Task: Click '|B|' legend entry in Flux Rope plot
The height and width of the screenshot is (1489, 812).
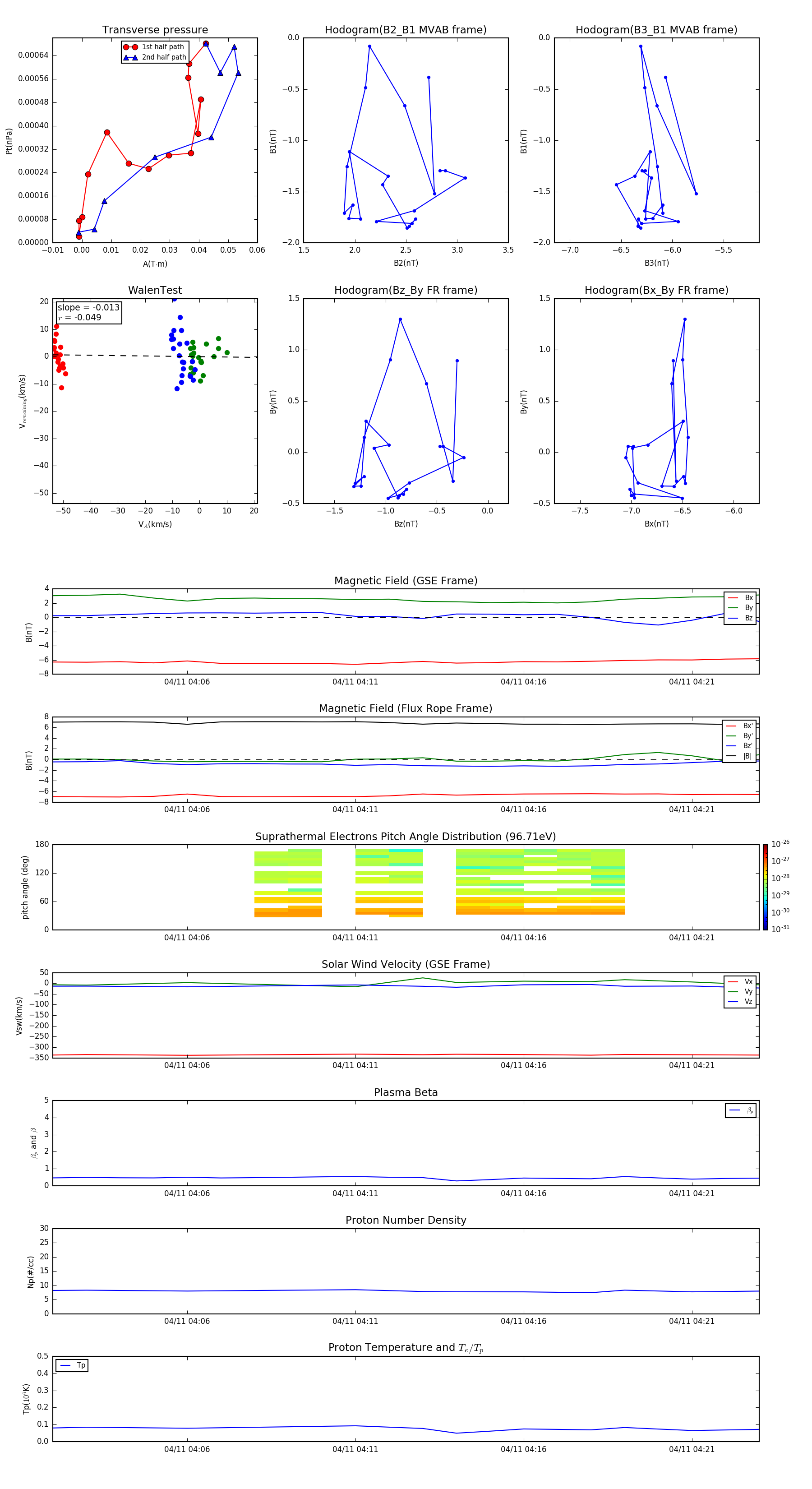Action: (x=739, y=756)
